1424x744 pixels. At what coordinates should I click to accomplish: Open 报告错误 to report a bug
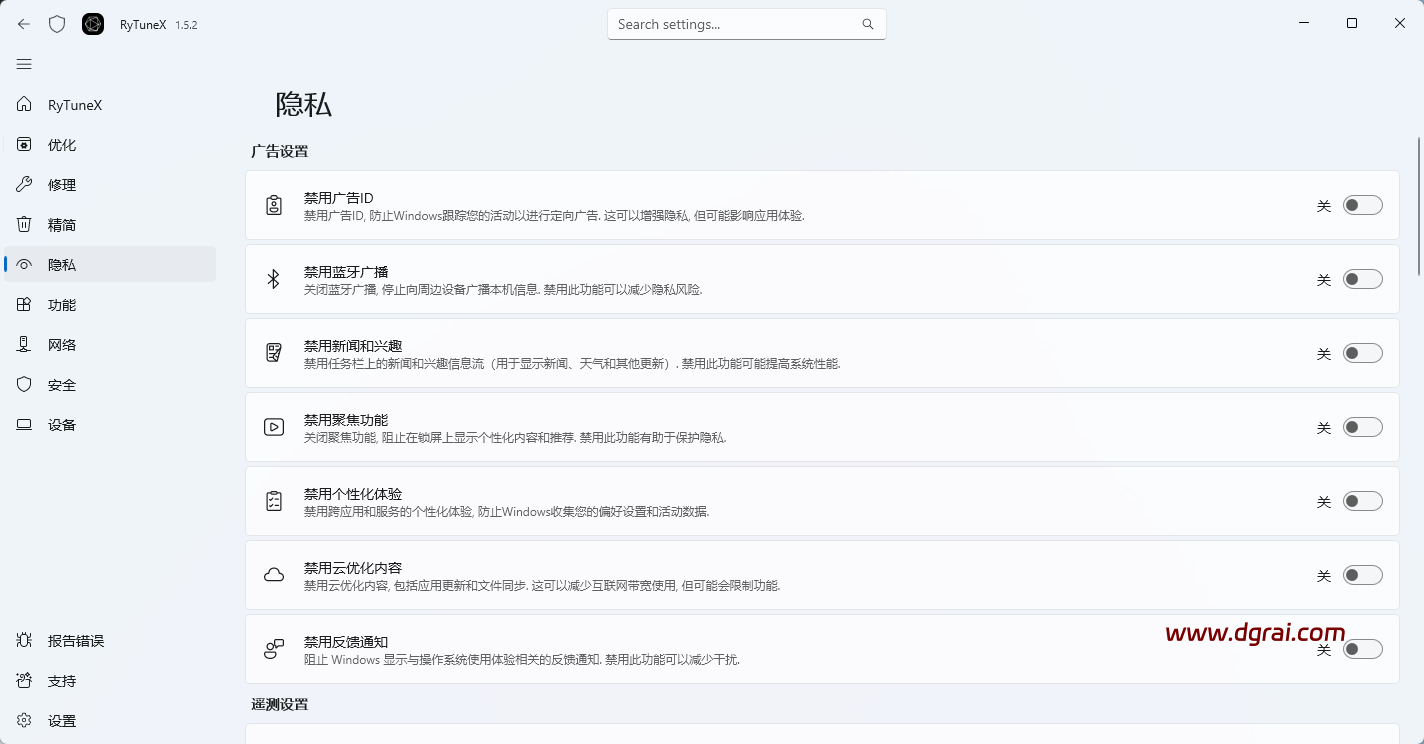[75, 640]
